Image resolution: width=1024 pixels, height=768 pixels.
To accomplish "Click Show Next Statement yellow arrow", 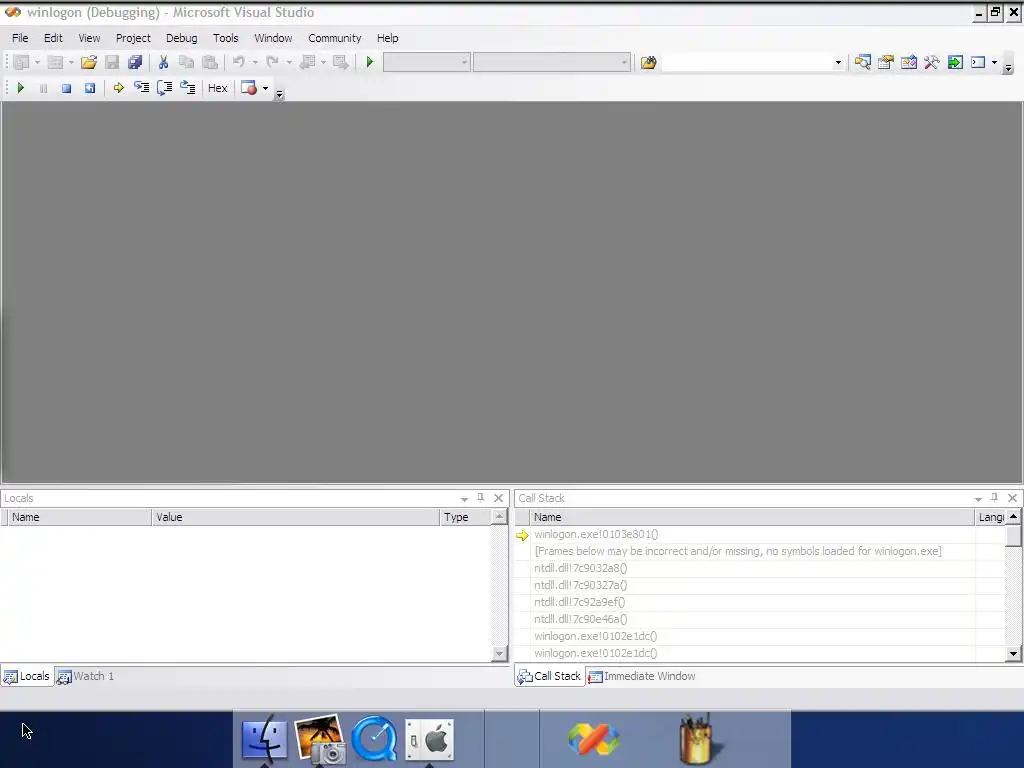I will (118, 88).
